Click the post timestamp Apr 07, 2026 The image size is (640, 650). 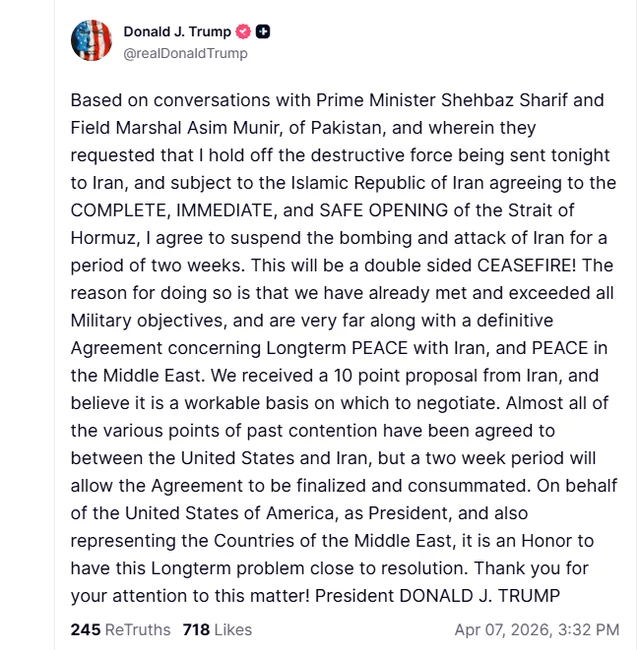536,629
